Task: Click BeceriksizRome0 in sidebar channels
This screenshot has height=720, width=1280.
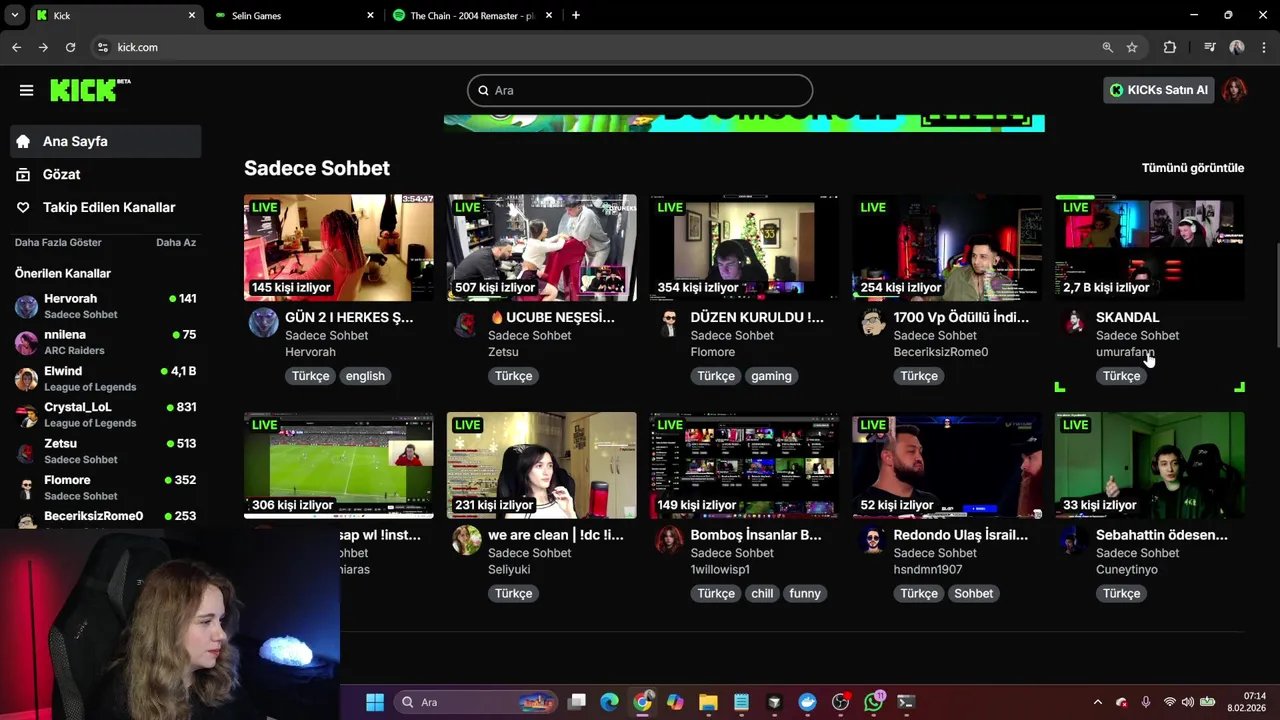Action: (93, 516)
